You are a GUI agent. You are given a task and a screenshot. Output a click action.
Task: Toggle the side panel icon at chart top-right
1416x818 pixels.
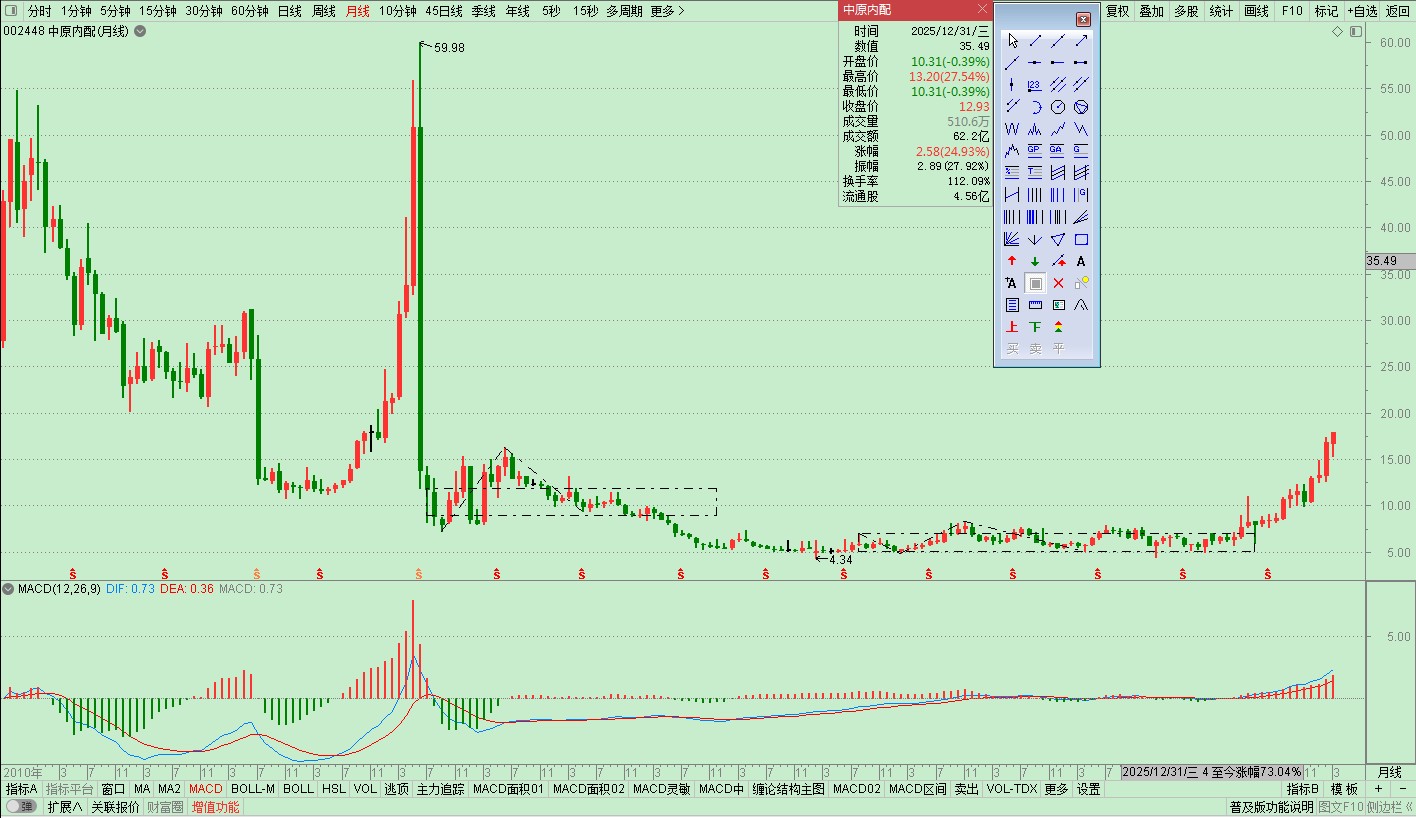pyautogui.click(x=1356, y=31)
